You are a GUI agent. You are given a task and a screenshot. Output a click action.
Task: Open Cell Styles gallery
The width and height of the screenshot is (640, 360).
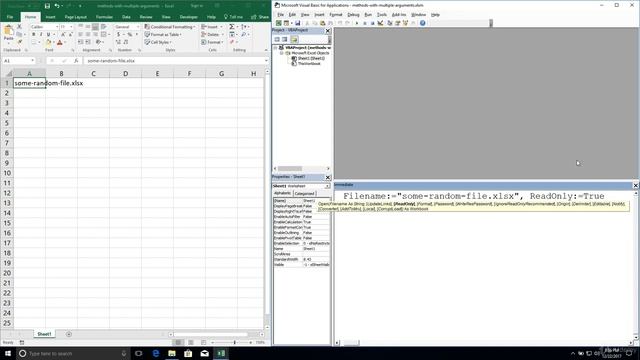click(158, 42)
